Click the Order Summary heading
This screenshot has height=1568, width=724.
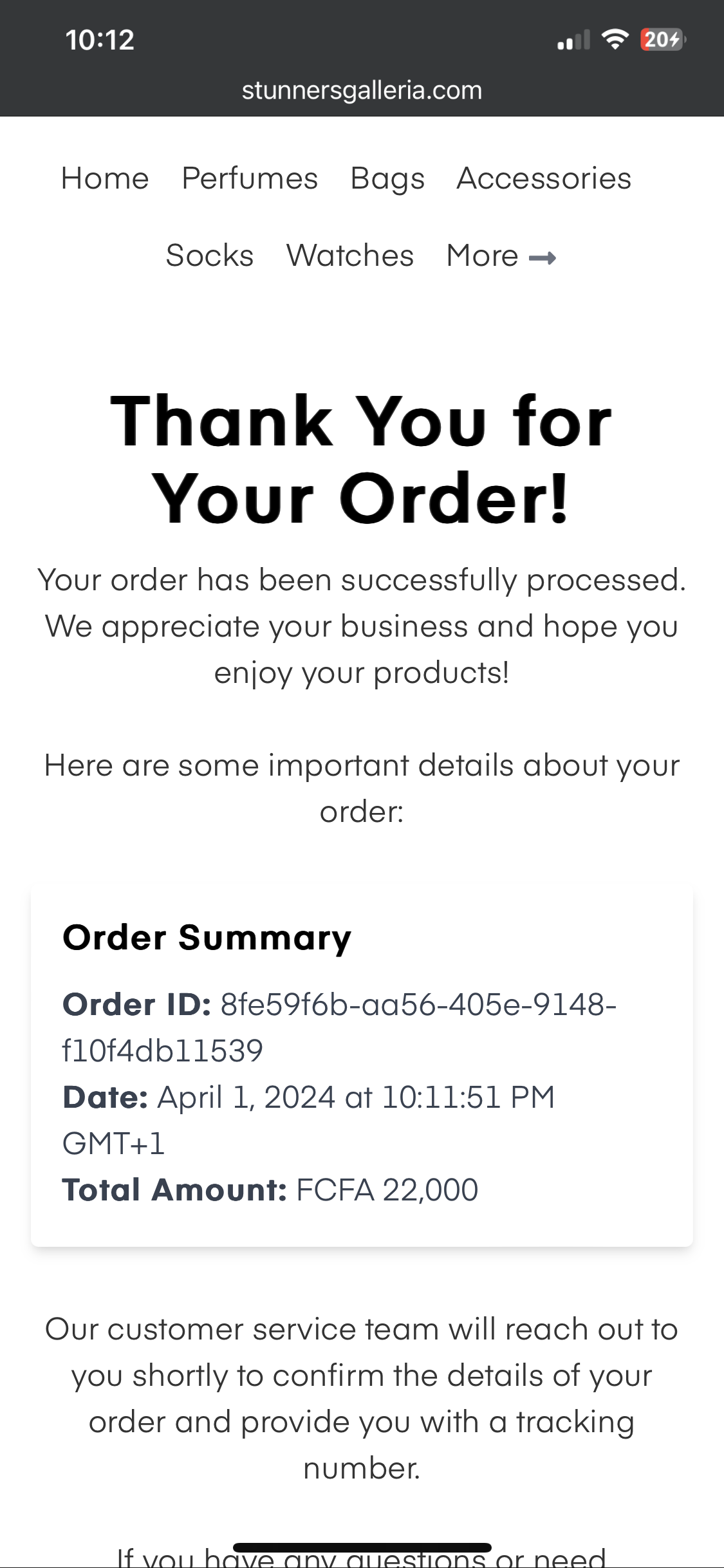click(207, 937)
